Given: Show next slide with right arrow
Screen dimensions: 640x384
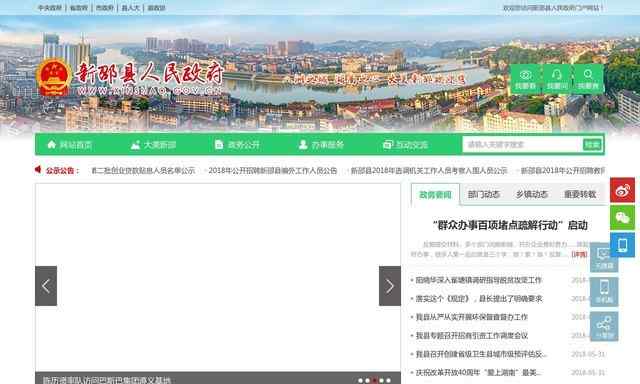Looking at the screenshot, I should tap(390, 286).
